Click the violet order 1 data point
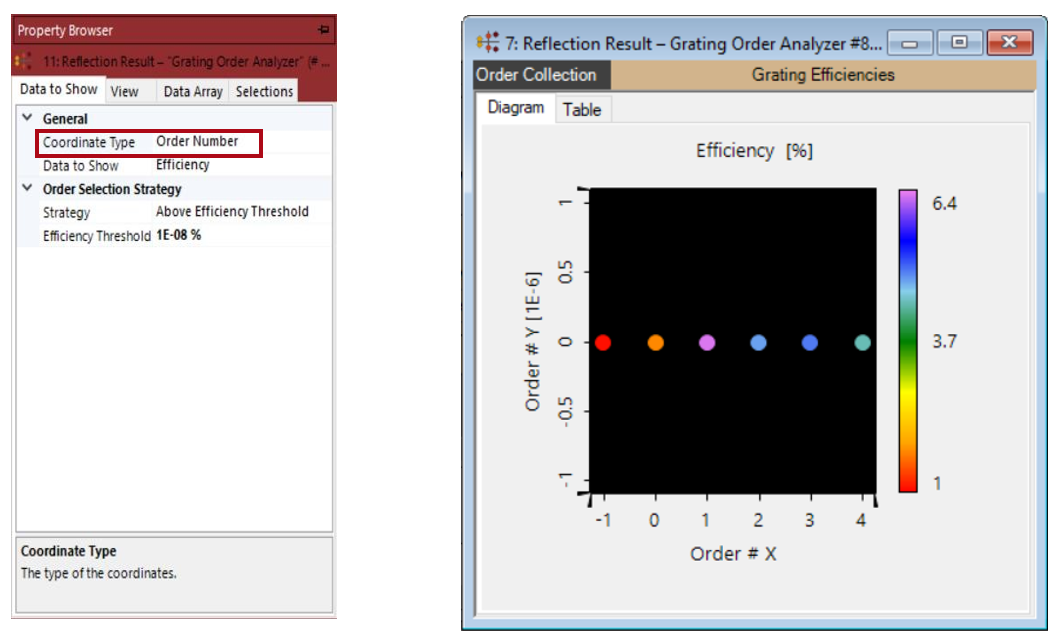Image resolution: width=1060 pixels, height=643 pixels. [x=707, y=343]
